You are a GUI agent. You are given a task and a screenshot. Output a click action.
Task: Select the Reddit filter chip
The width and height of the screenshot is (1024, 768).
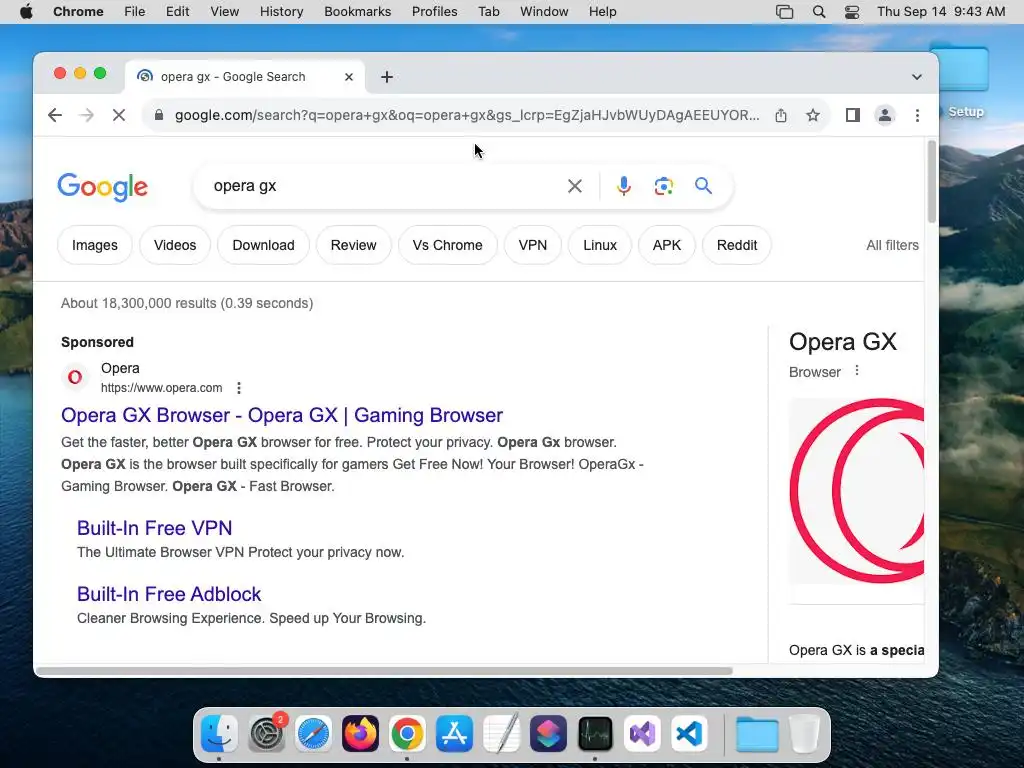[737, 246]
